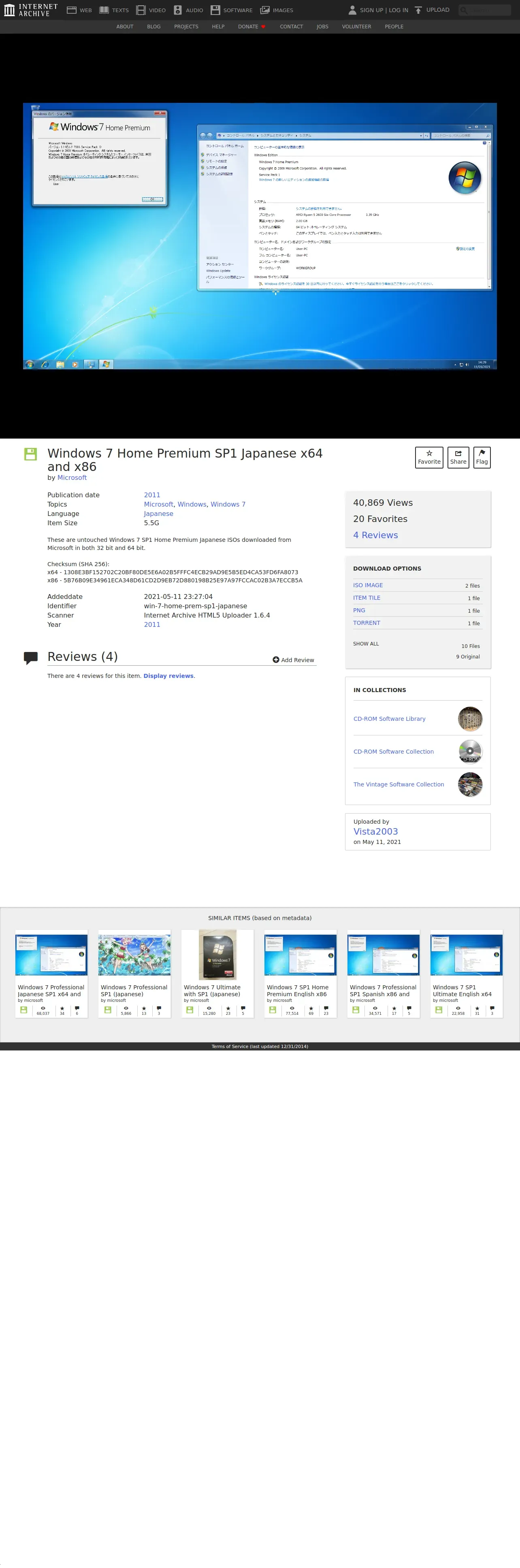Open CD-ROM Software Collection link
Image resolution: width=520 pixels, height=1568 pixels.
point(393,752)
